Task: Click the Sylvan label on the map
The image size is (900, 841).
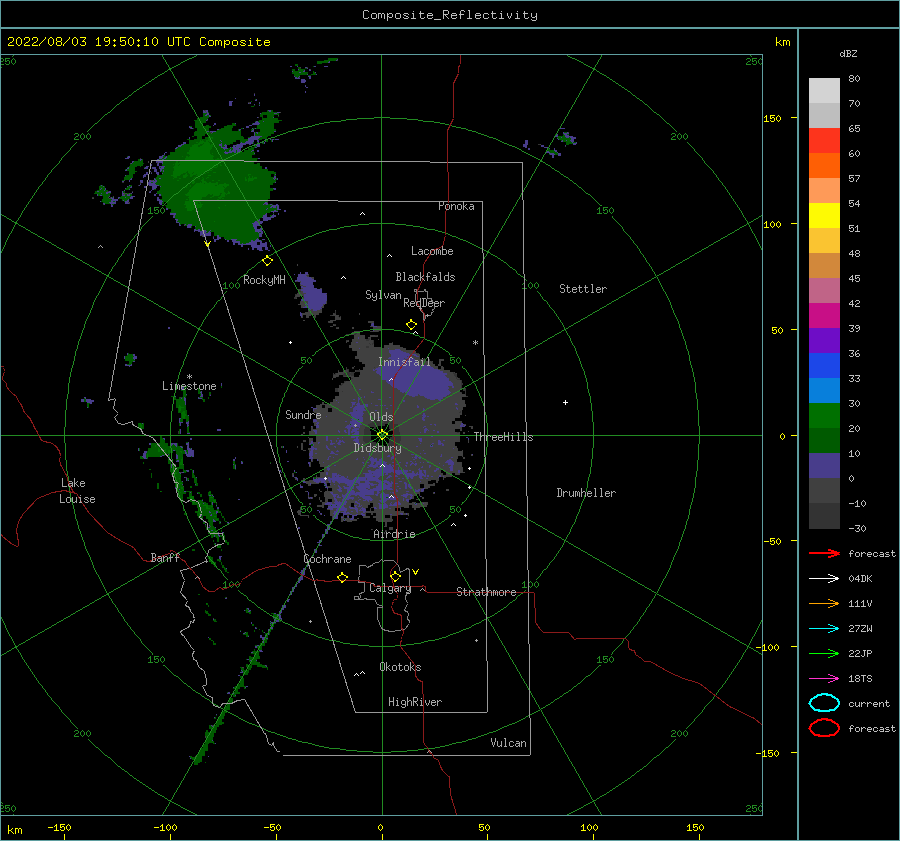Action: (x=383, y=295)
